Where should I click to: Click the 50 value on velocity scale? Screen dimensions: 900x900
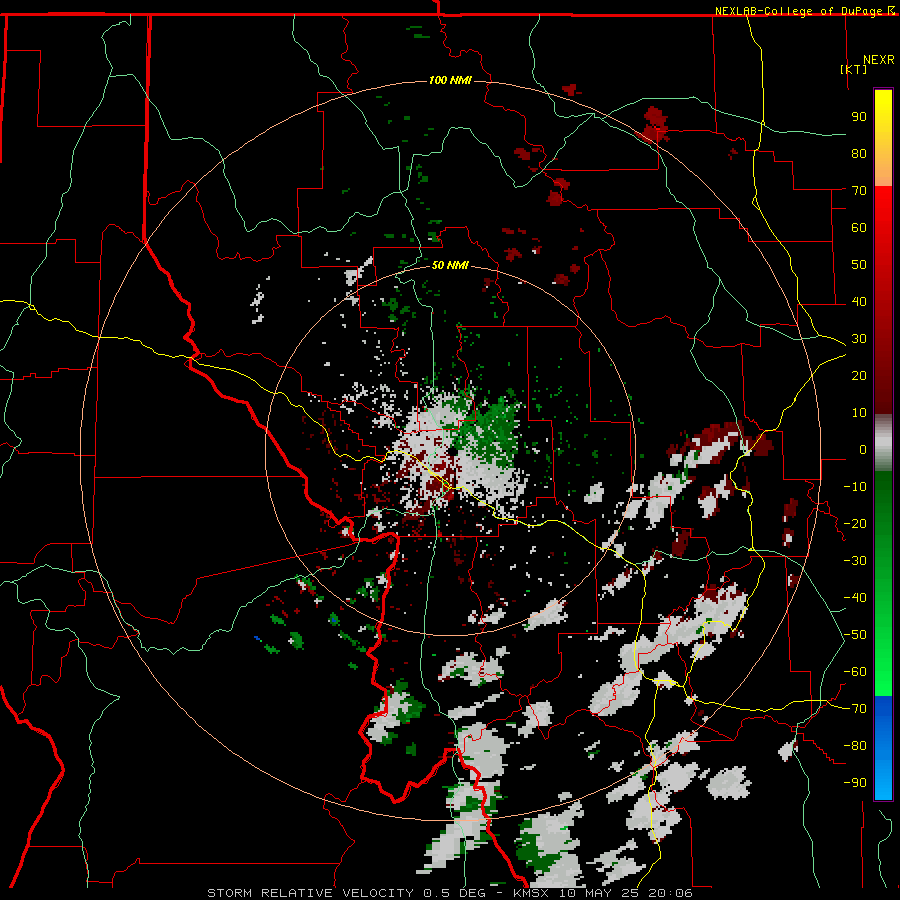[x=859, y=265]
